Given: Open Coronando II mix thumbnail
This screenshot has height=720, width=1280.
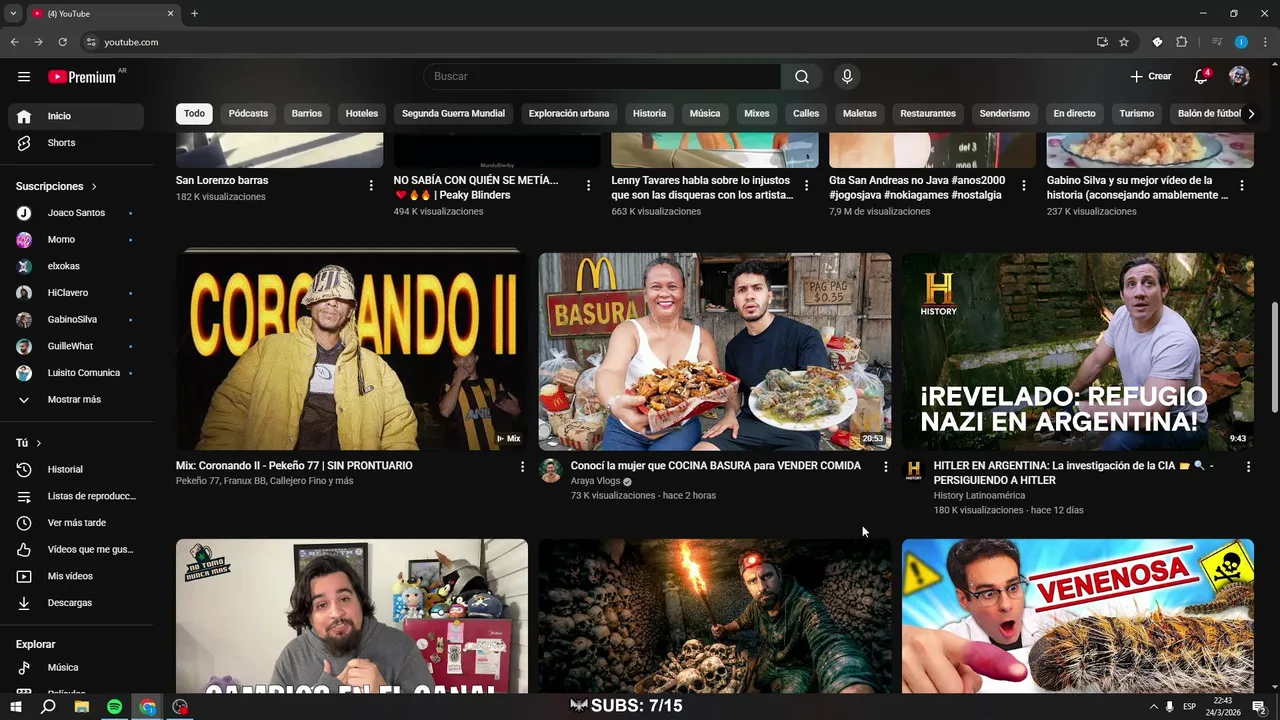Looking at the screenshot, I should [x=352, y=351].
